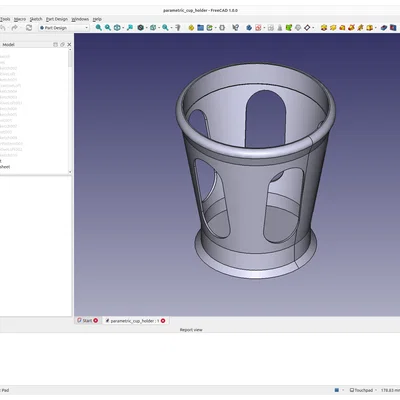
Task: Click the Undo arrow in the toolbar
Action: click(3, 28)
